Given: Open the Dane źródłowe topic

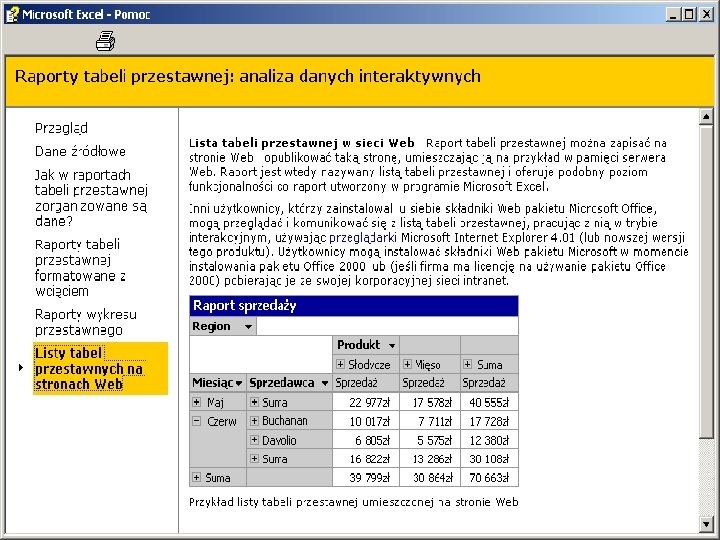Looking at the screenshot, I should pyautogui.click(x=80, y=151).
